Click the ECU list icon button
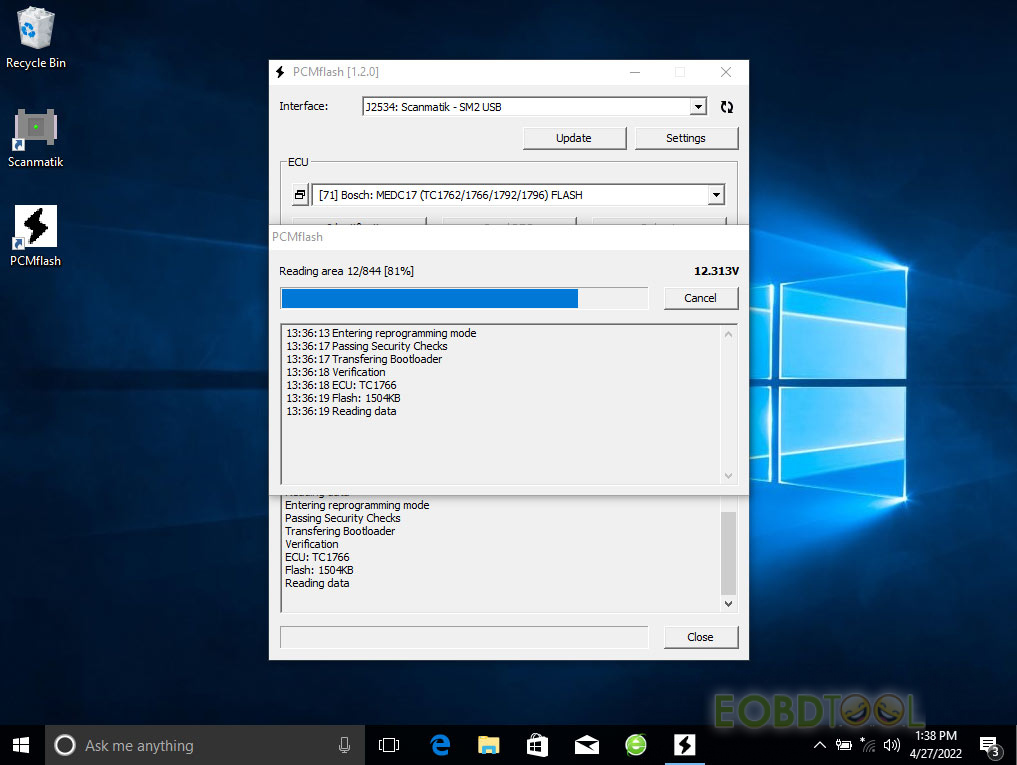Viewport: 1017px width, 765px height. coord(299,195)
